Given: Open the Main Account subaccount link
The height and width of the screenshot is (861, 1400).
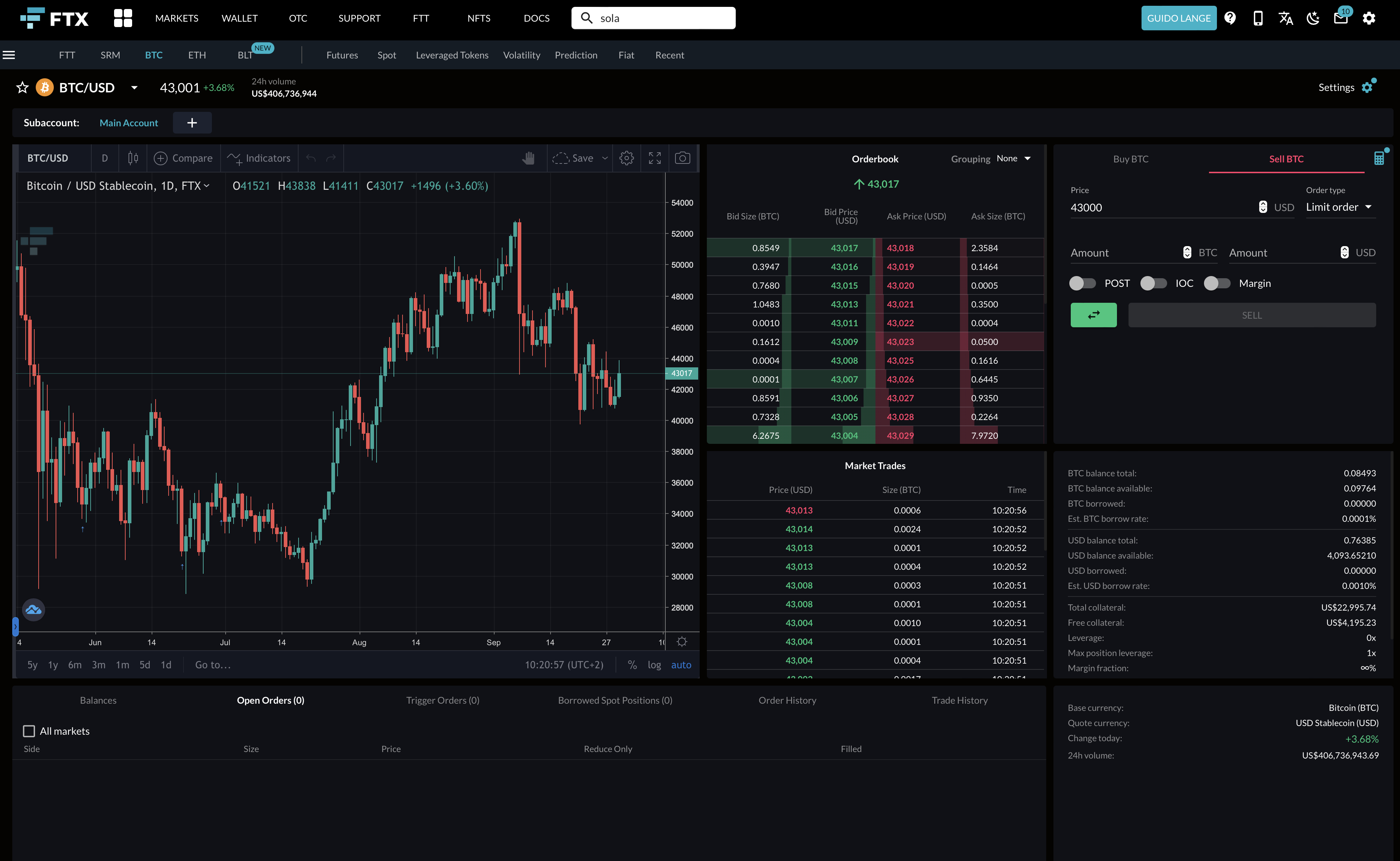Looking at the screenshot, I should [129, 123].
